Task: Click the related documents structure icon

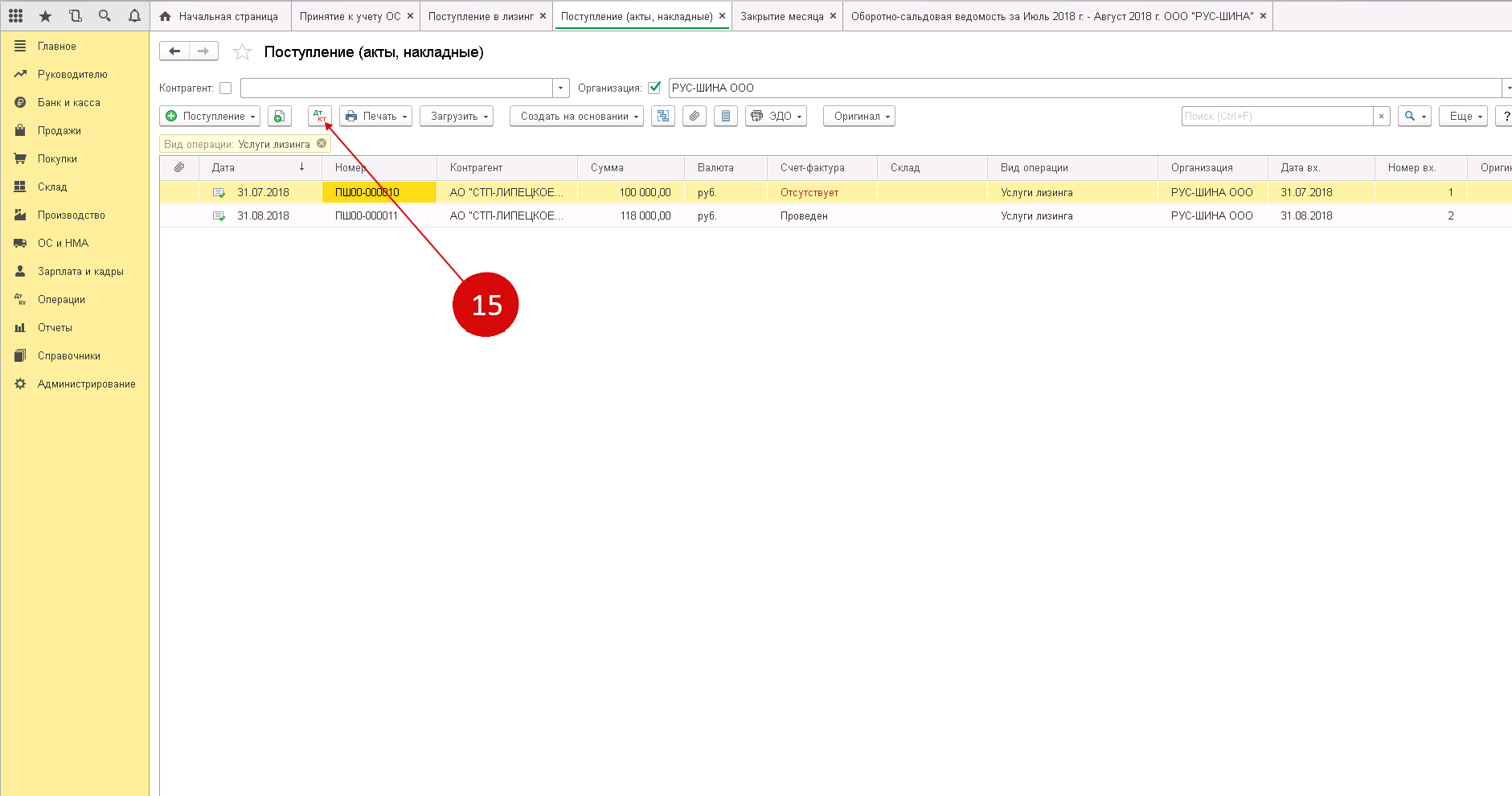Action: tap(662, 117)
